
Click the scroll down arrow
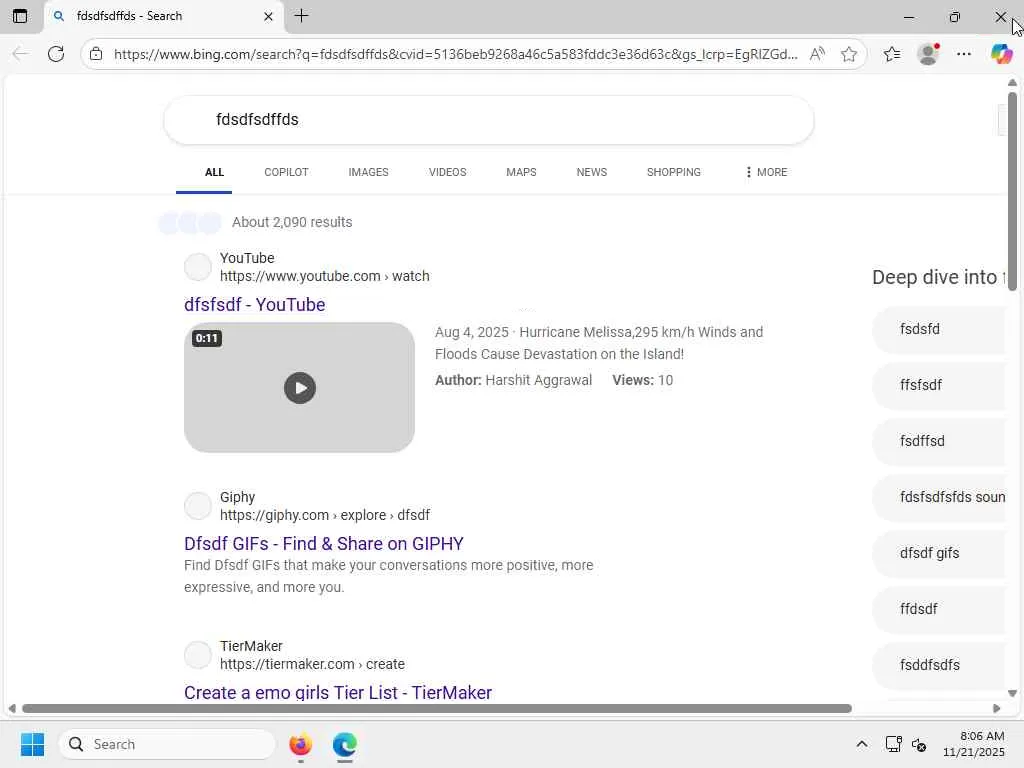[1012, 694]
